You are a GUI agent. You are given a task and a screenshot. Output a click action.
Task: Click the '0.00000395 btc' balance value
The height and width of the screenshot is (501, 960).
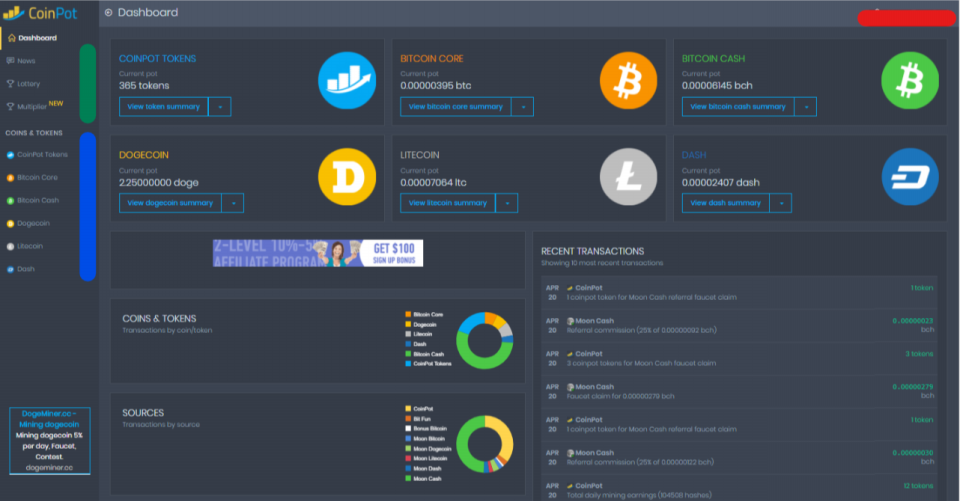click(x=436, y=86)
